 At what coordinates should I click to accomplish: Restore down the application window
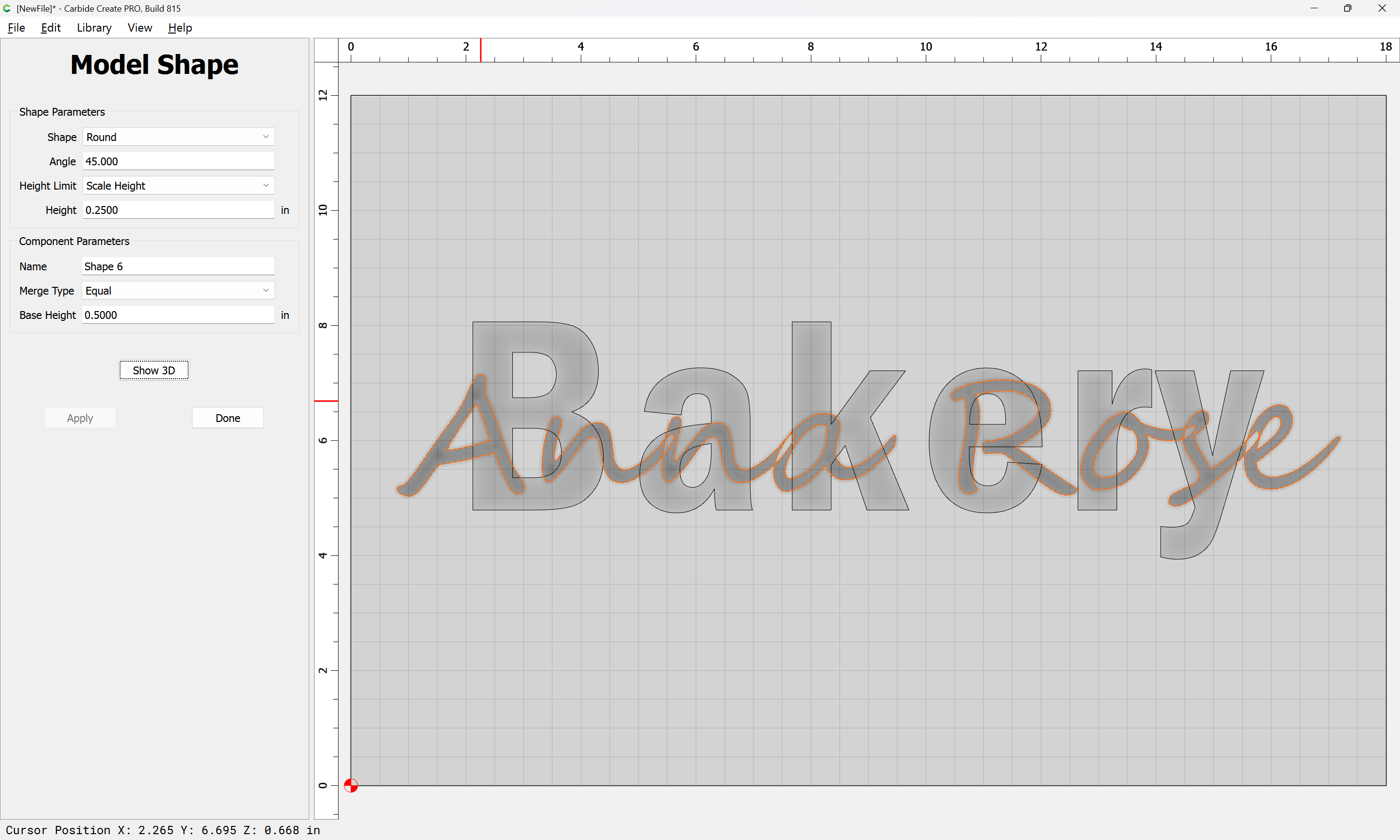(1347, 8)
